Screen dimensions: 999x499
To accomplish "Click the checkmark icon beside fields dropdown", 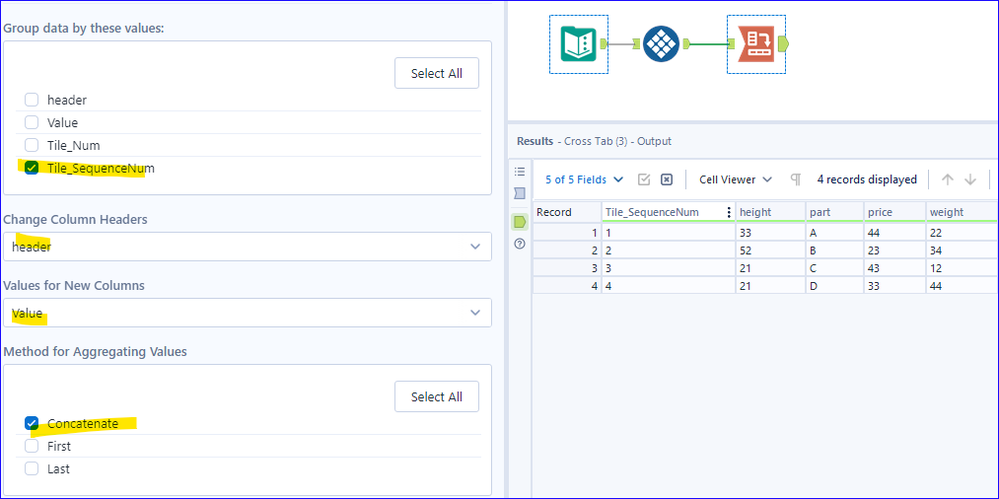I will click(643, 180).
